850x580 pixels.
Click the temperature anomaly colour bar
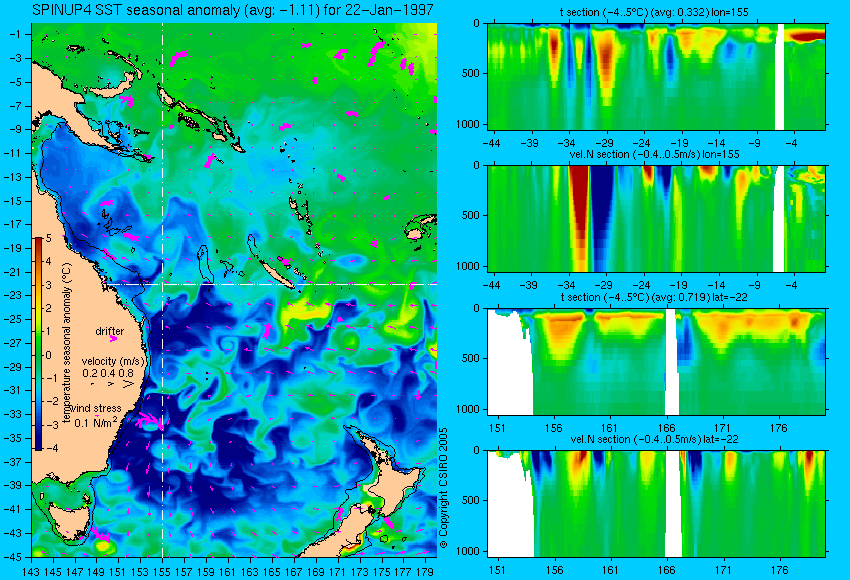click(39, 344)
